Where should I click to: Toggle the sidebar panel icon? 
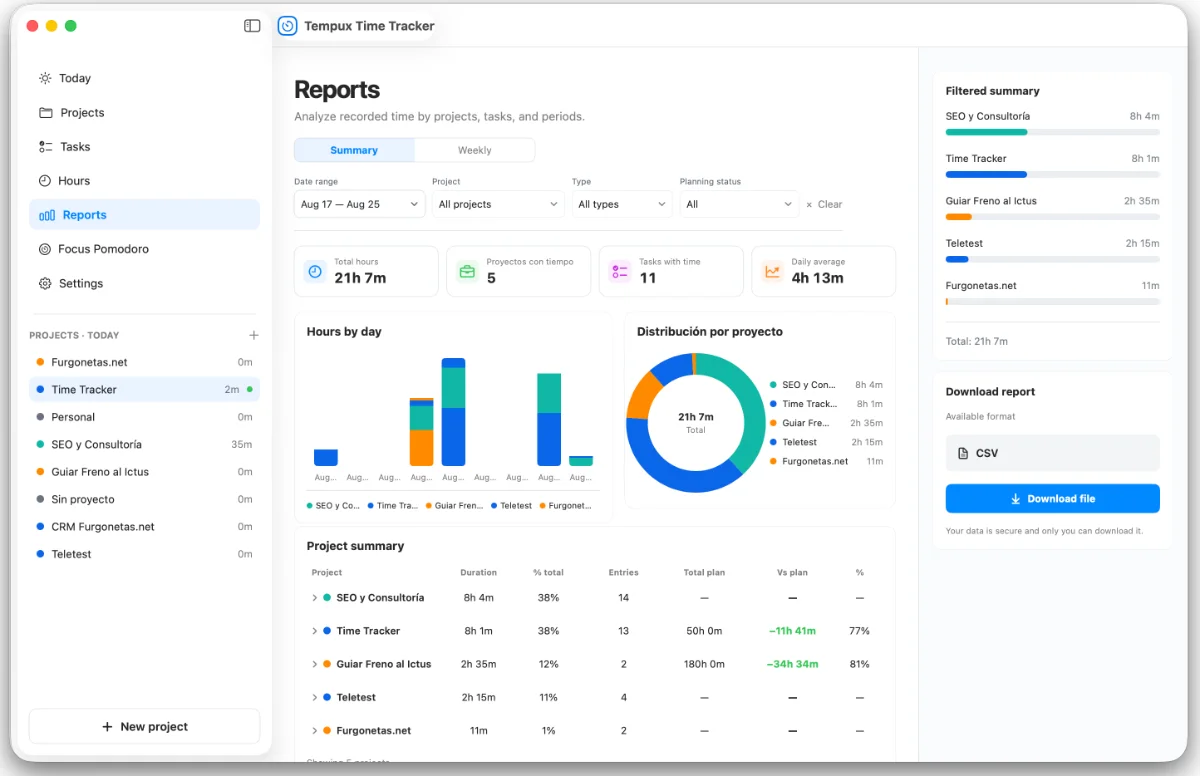252,26
